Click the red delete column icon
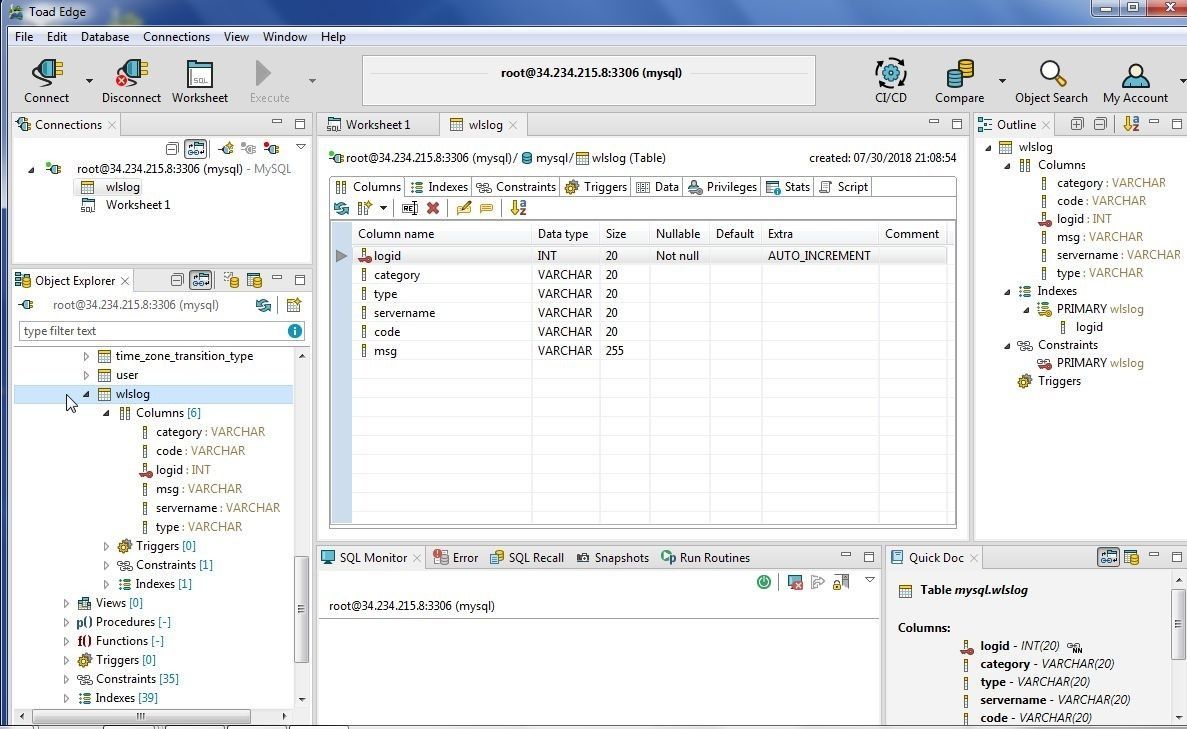 (x=433, y=208)
